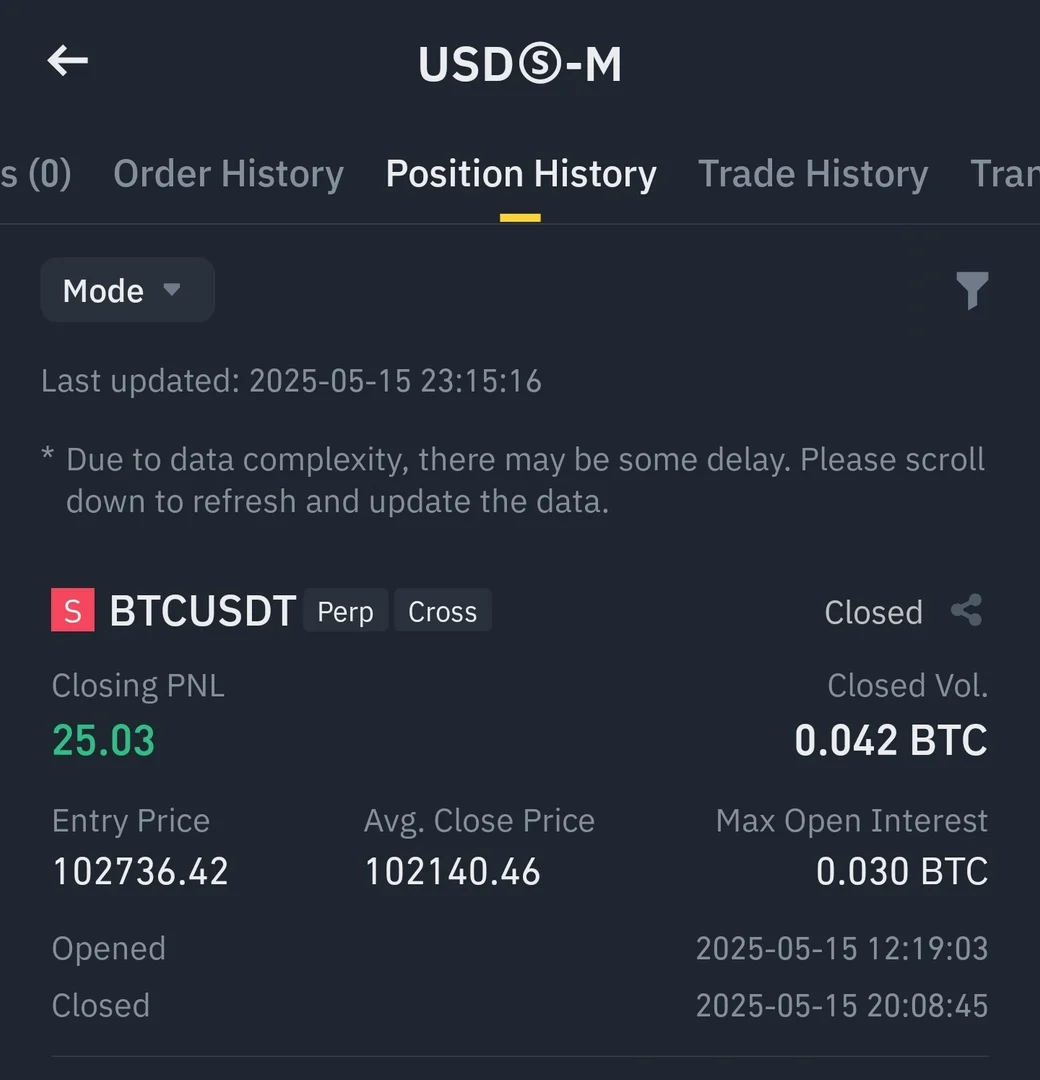This screenshot has height=1080, width=1040.
Task: Open the partially visible Transaction tab
Action: [1004, 174]
